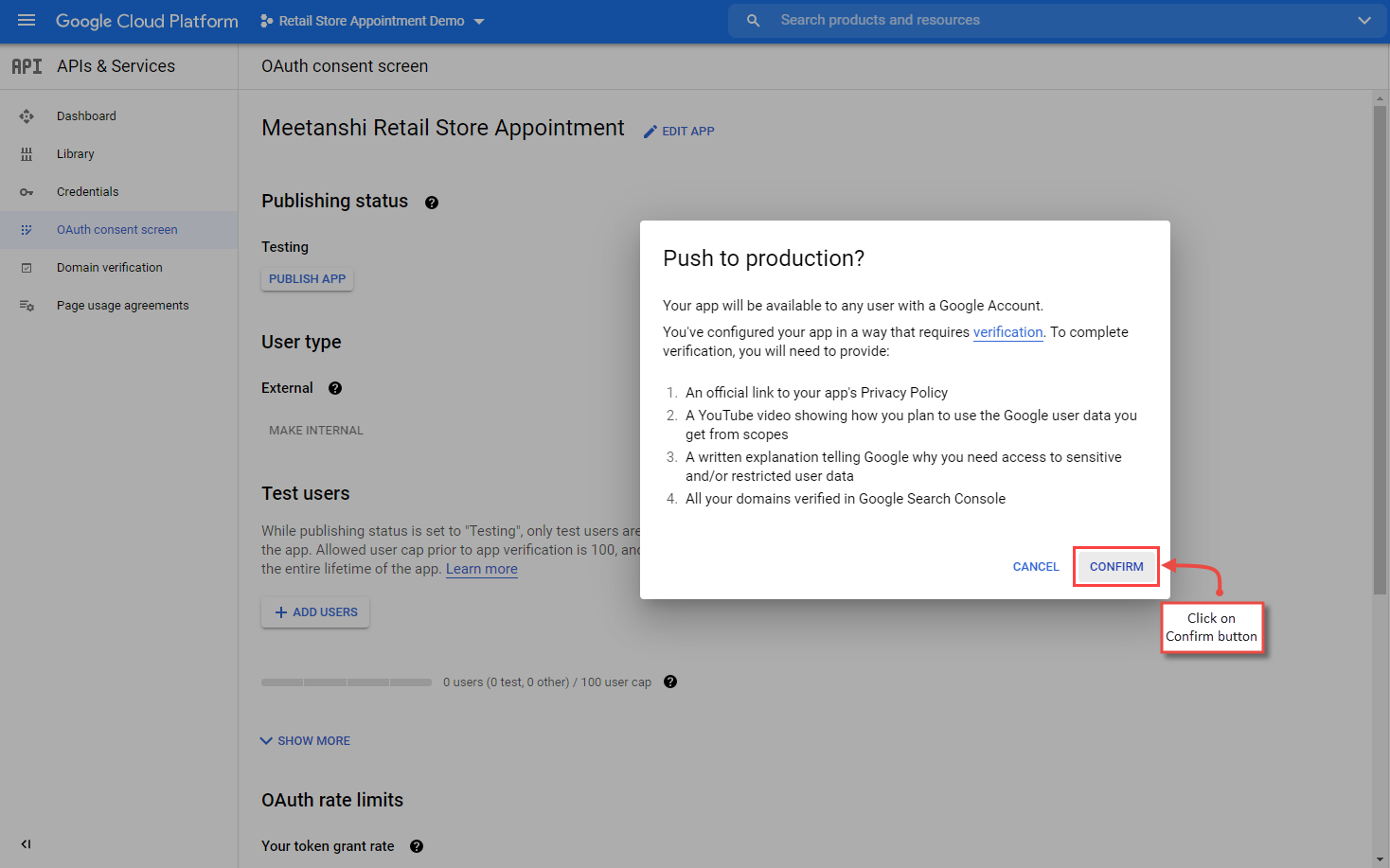Click the Library grid icon

click(27, 154)
